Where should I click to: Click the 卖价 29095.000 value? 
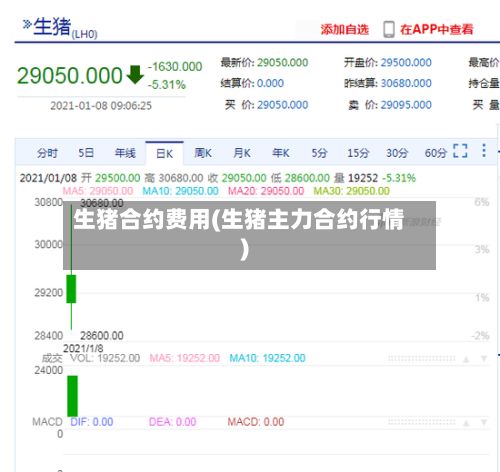(x=406, y=105)
